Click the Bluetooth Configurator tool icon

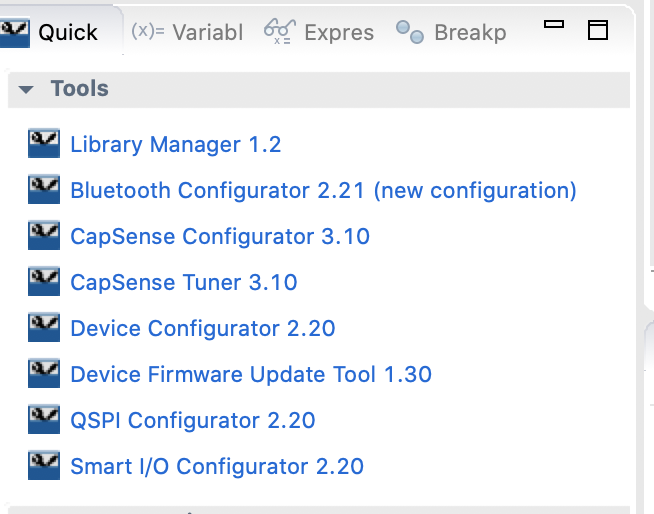click(45, 190)
